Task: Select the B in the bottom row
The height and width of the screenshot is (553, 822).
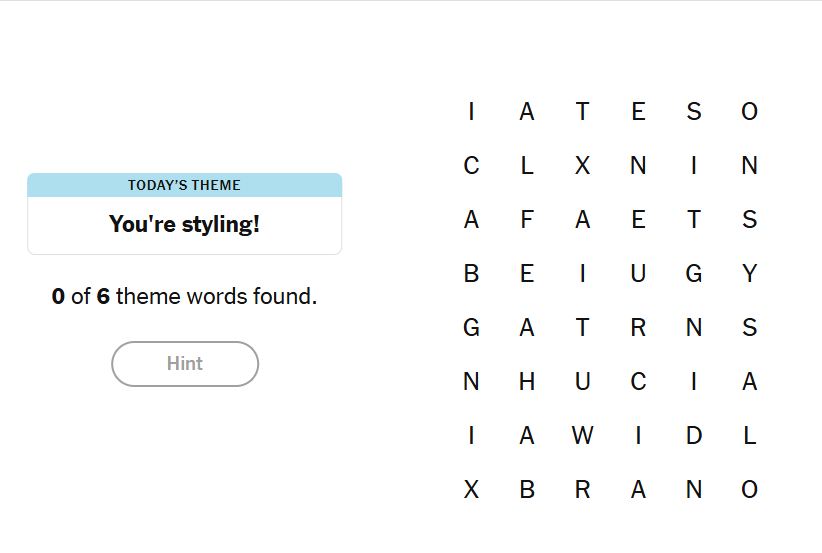Action: tap(527, 490)
